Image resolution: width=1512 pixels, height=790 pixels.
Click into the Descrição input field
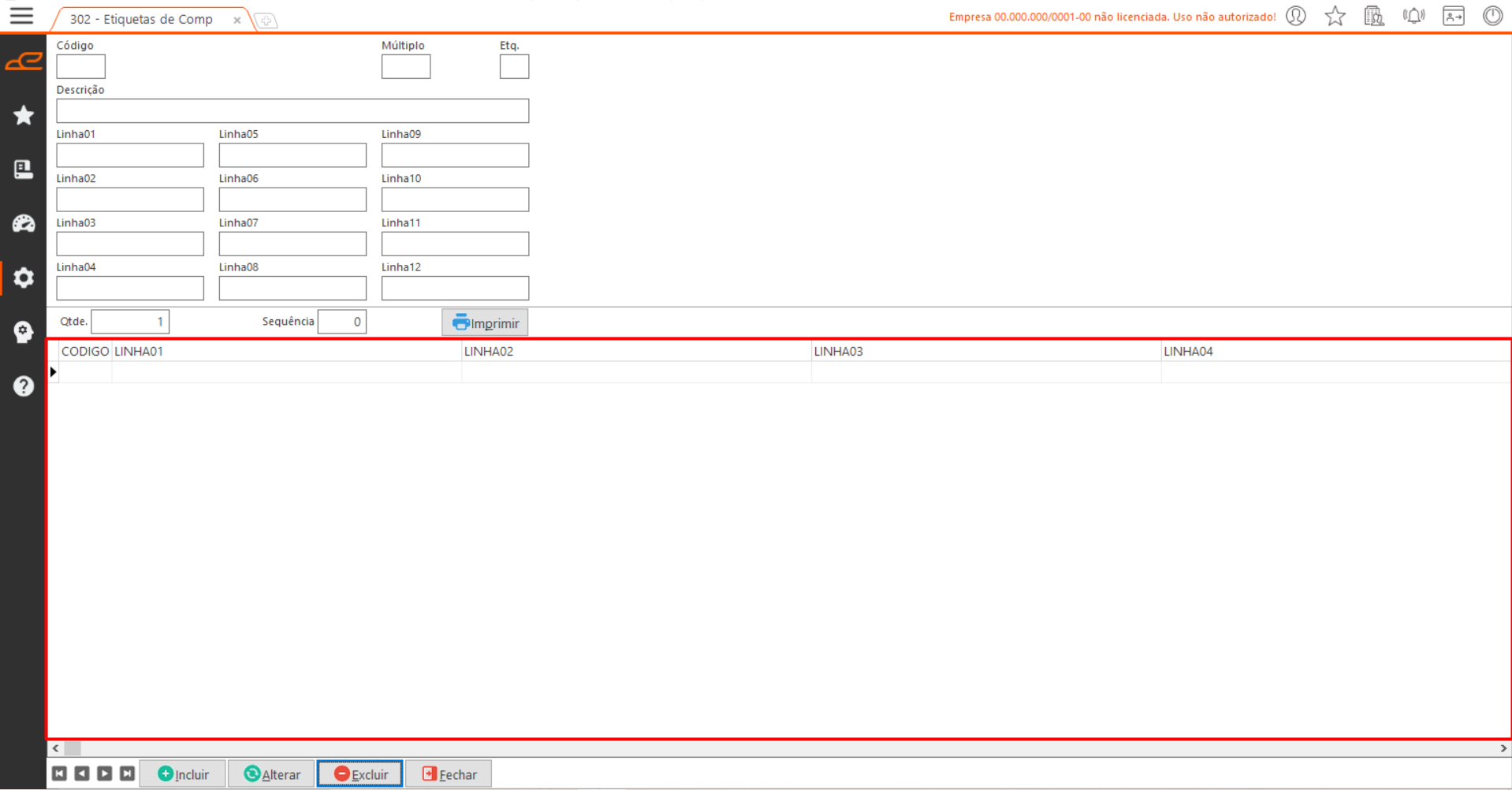tap(292, 111)
